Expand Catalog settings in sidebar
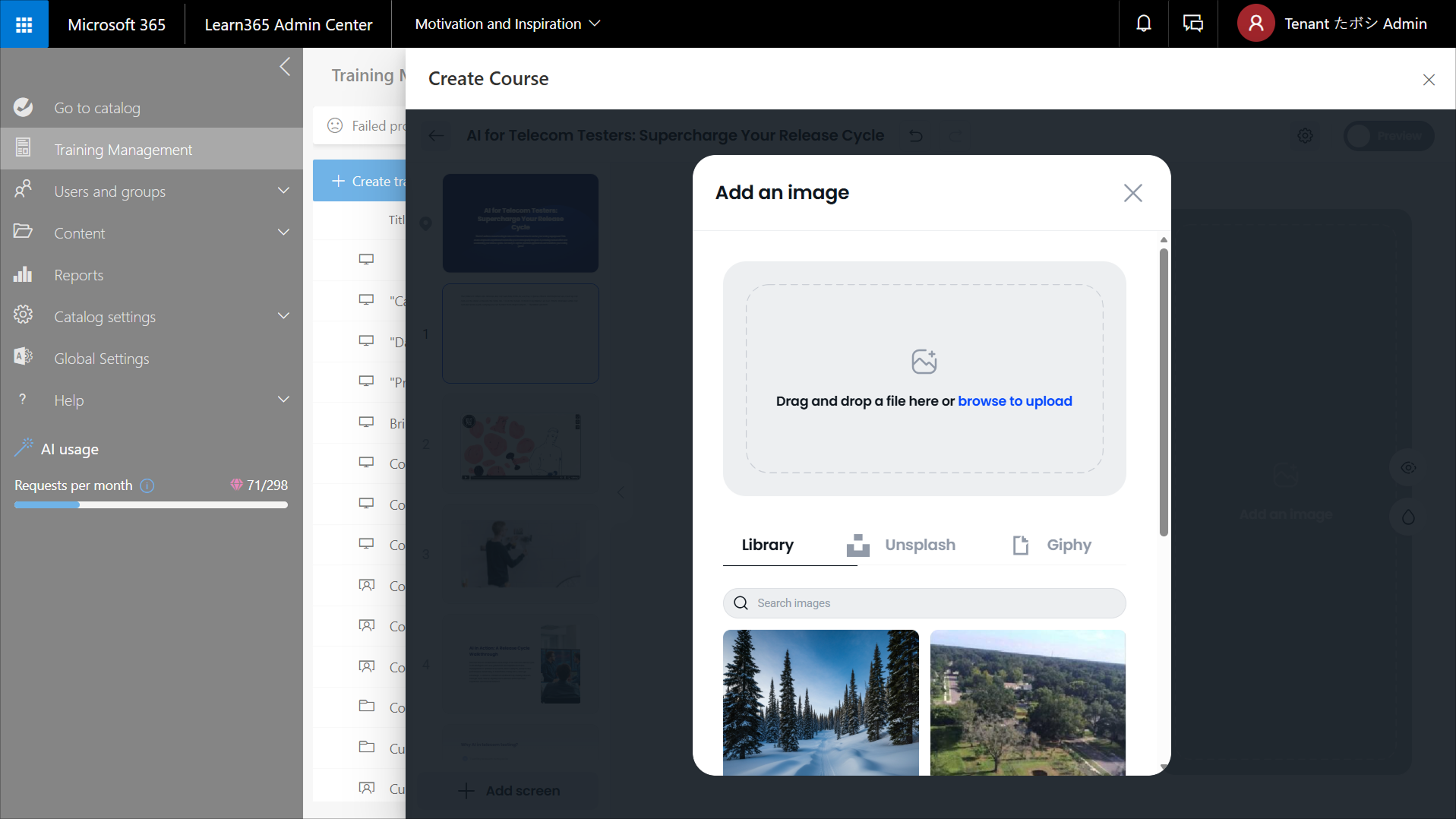The image size is (1456, 819). click(283, 316)
